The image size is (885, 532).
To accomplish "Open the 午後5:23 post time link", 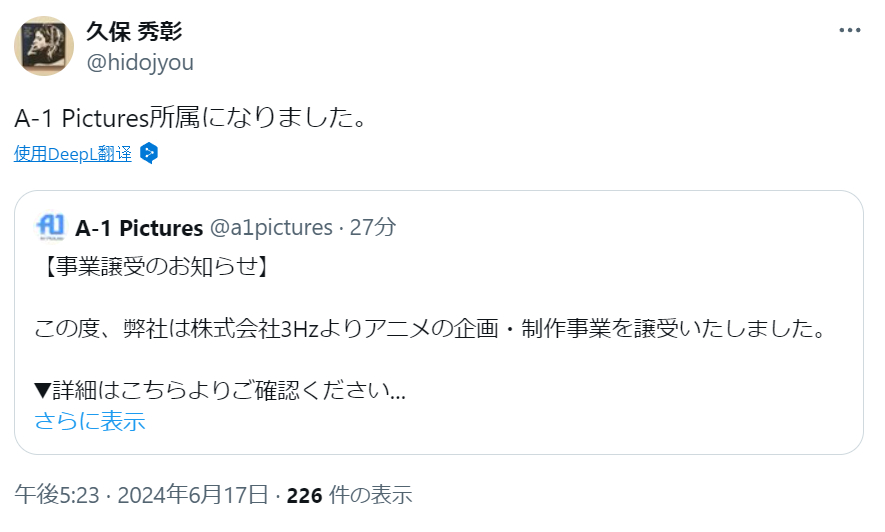I will [x=60, y=495].
